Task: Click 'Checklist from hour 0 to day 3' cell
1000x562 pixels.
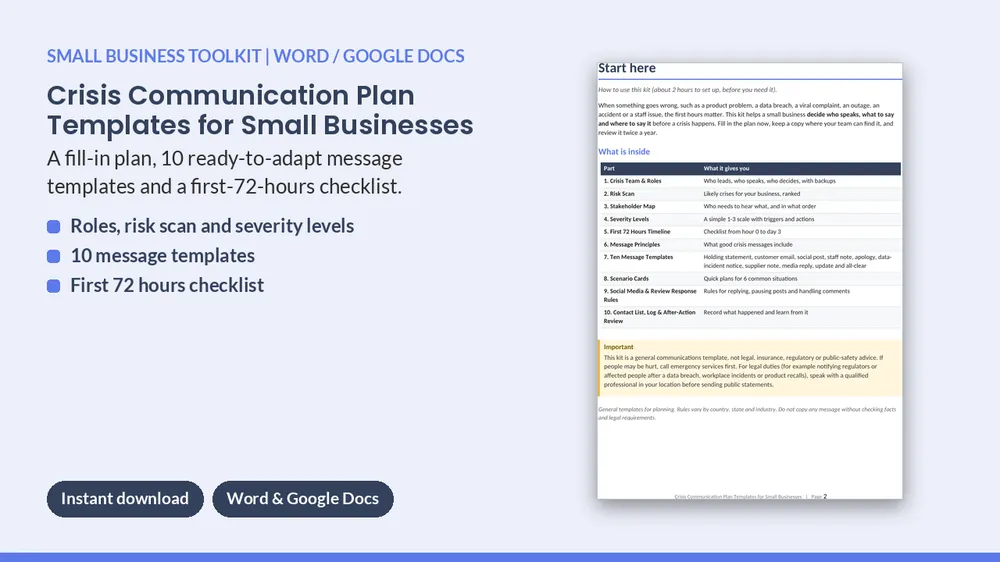Action: pyautogui.click(x=742, y=232)
